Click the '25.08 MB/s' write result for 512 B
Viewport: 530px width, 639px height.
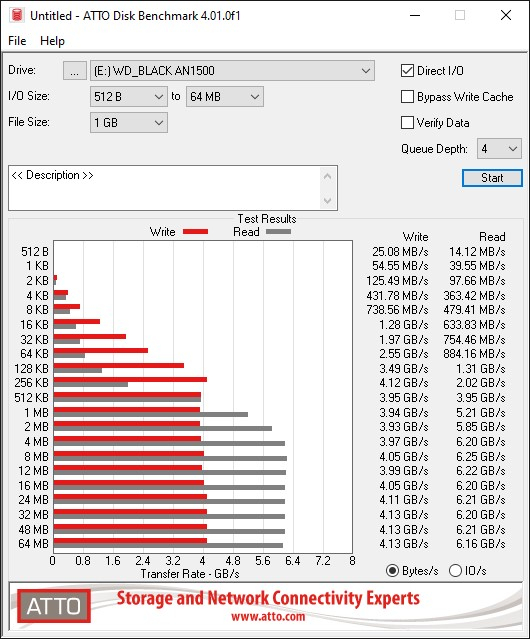(x=400, y=252)
